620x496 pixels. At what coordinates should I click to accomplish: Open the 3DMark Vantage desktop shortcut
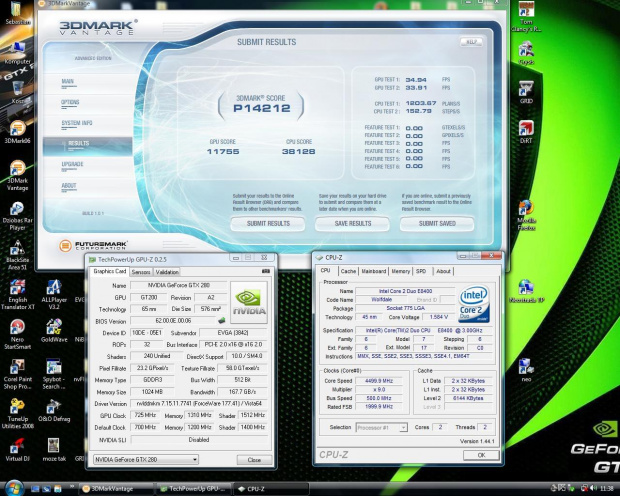17,175
